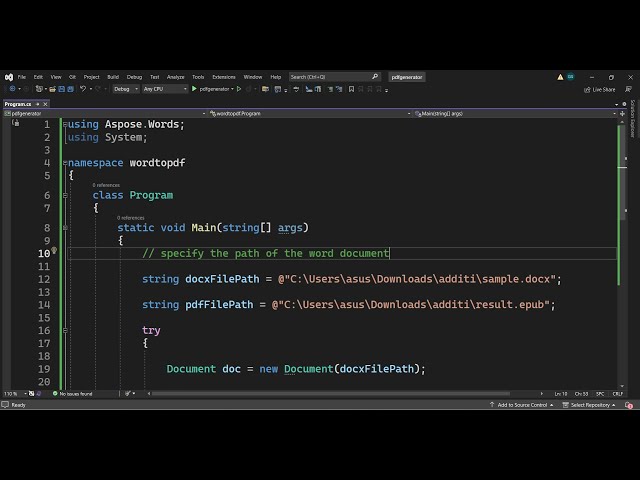
Task: Click the Live Share icon
Action: pyautogui.click(x=587, y=89)
